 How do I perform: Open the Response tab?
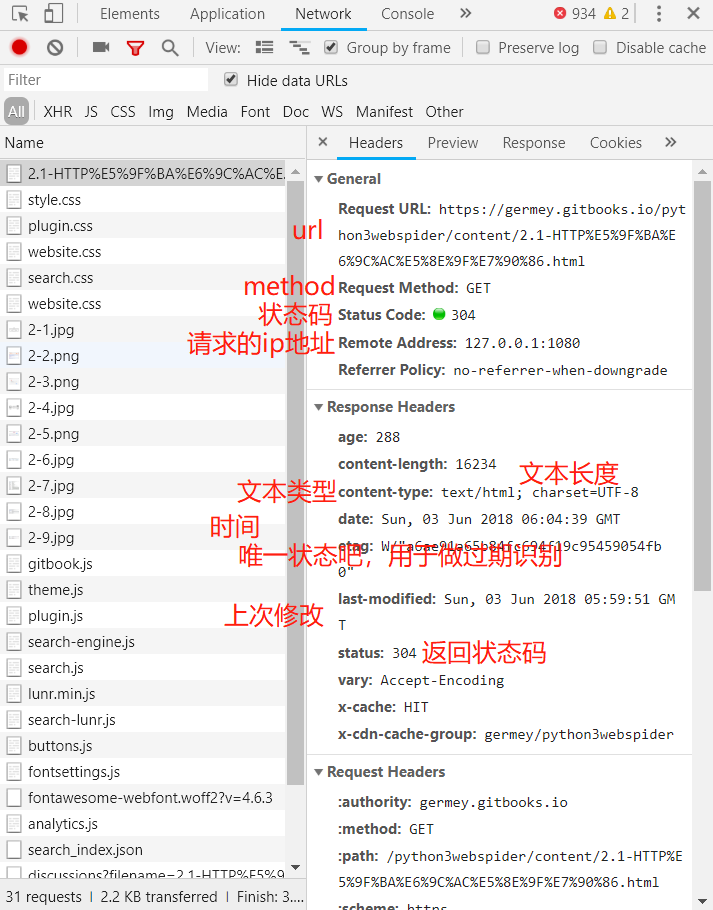pos(534,143)
